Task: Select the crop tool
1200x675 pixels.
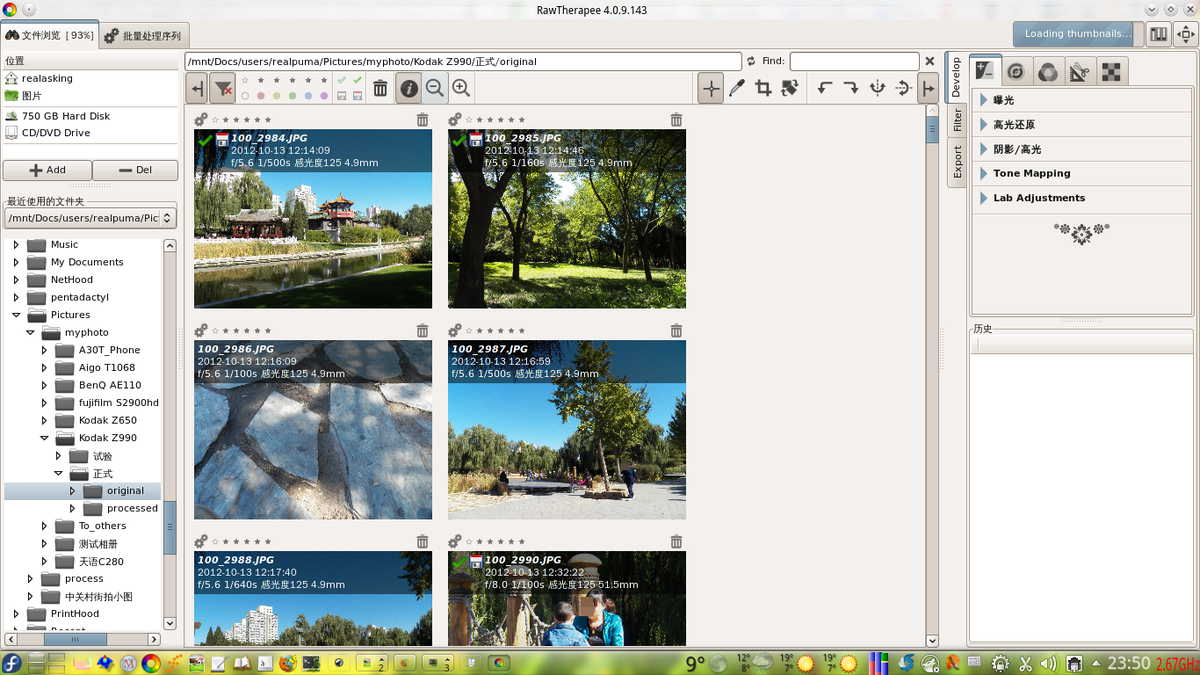Action: point(763,88)
